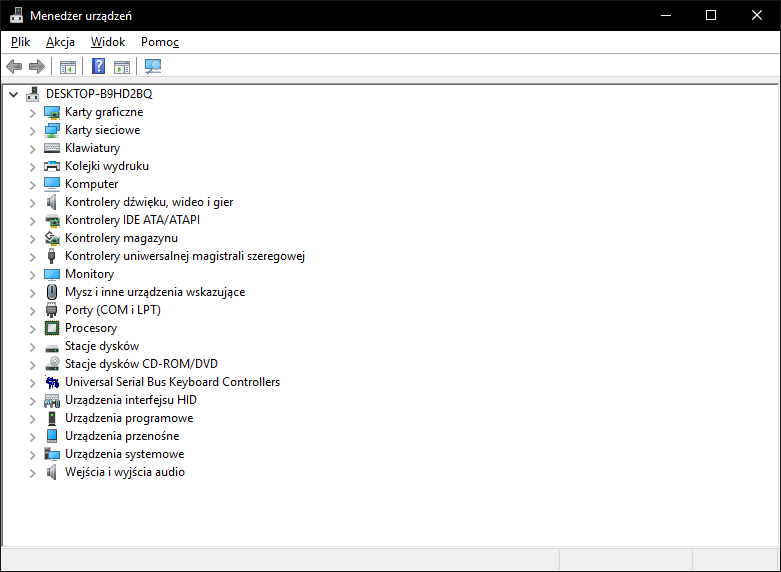Select Kontrolery dźwięku, wideo i gier
The image size is (781, 572).
pos(149,202)
